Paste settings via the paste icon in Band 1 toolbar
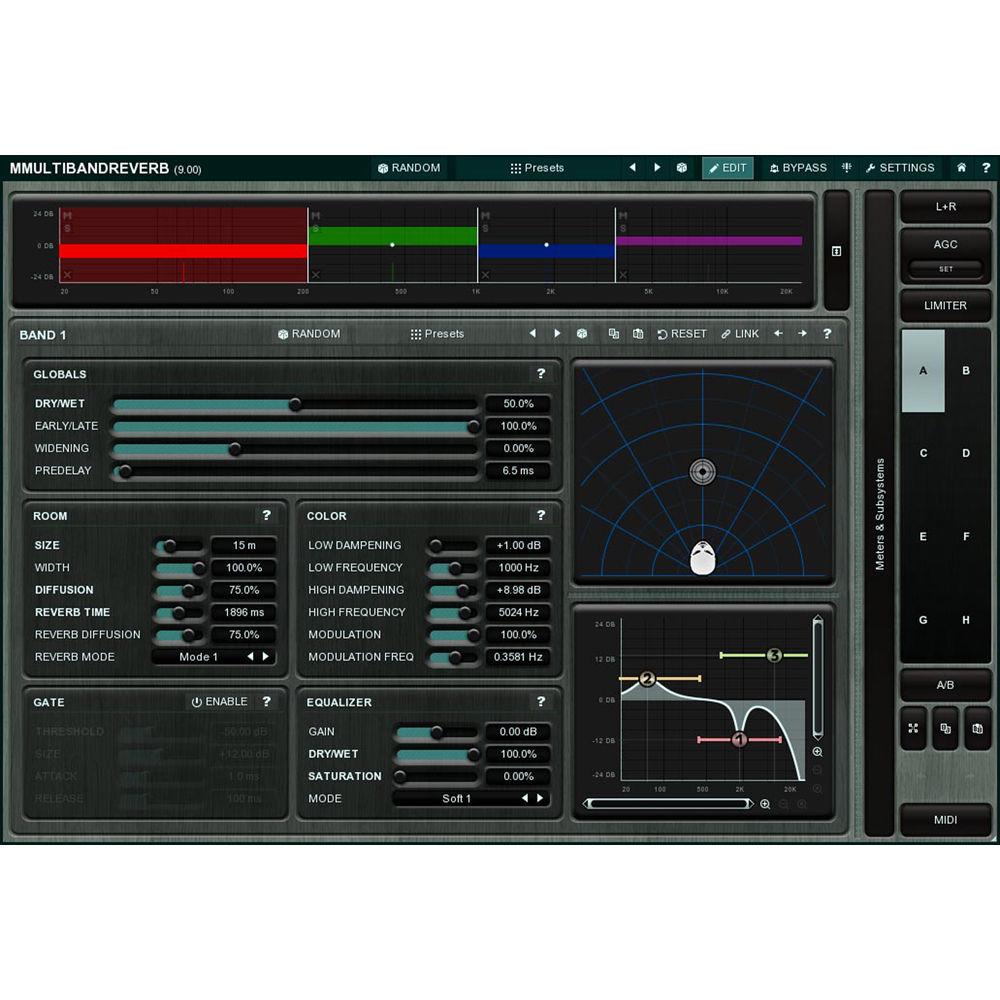This screenshot has height=1000, width=1000. click(x=638, y=333)
